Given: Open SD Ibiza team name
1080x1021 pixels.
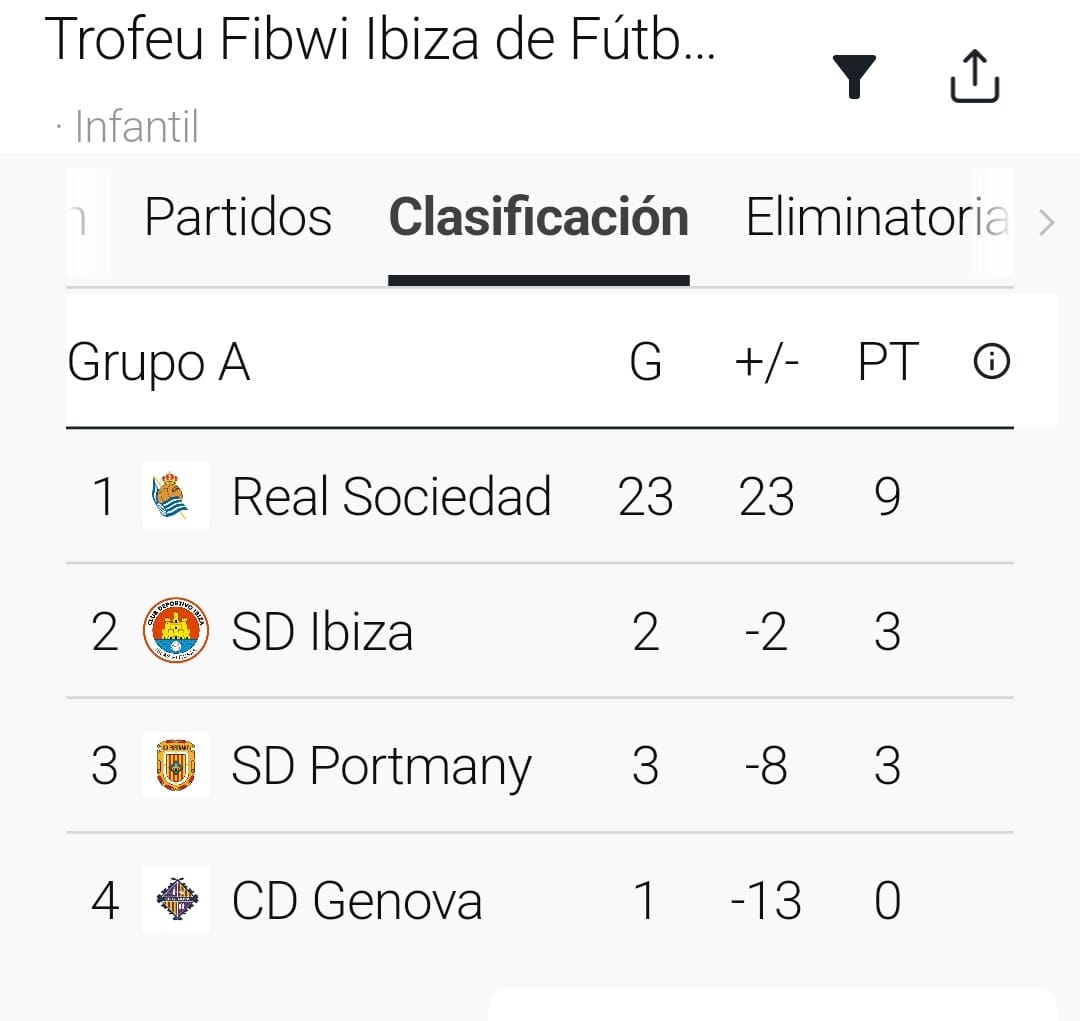Looking at the screenshot, I should [322, 632].
